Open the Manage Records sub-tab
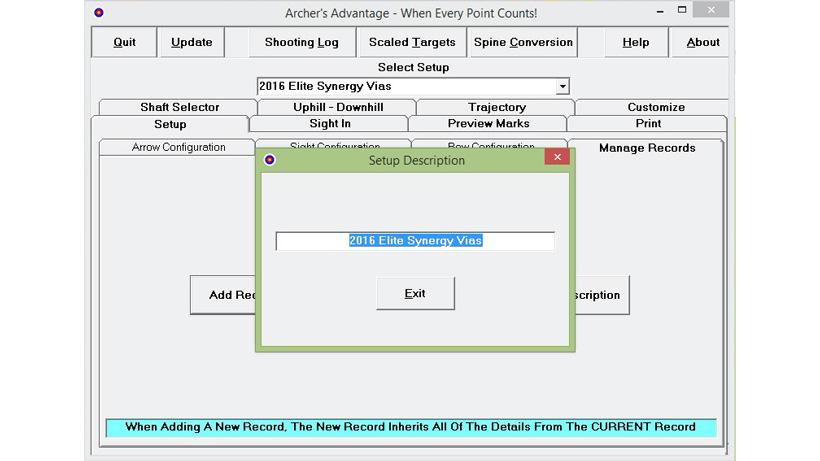Viewport: 820px width, 461px height. (647, 148)
